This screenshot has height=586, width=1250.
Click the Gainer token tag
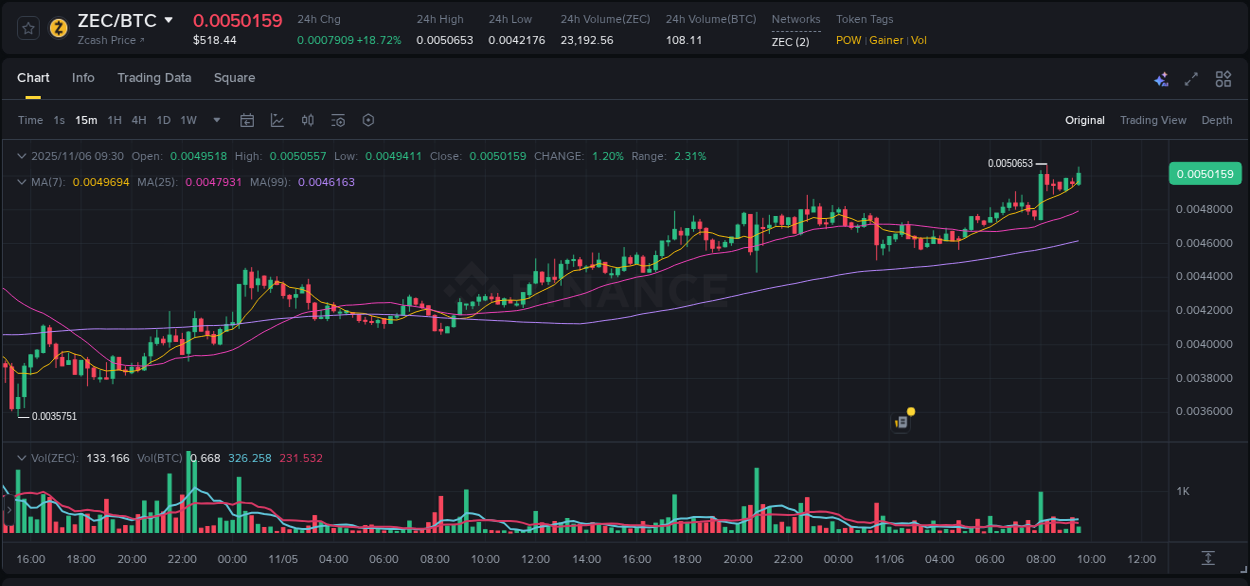886,40
